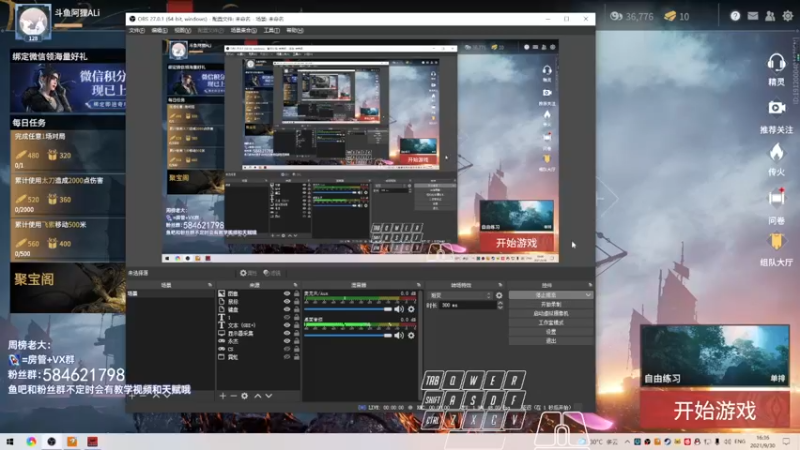This screenshot has height=450, width=800.
Task: Click the 工作室模式 studio mode button
Action: click(551, 322)
